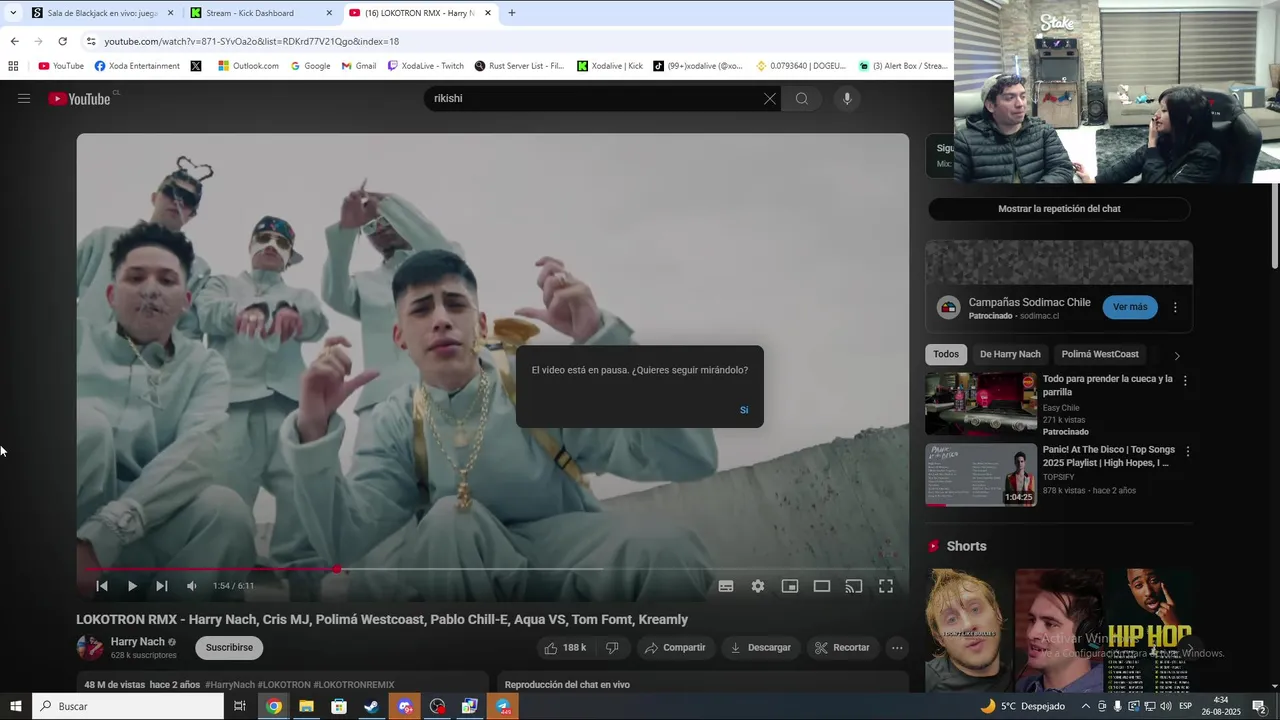Go back in the browser

(14, 41)
